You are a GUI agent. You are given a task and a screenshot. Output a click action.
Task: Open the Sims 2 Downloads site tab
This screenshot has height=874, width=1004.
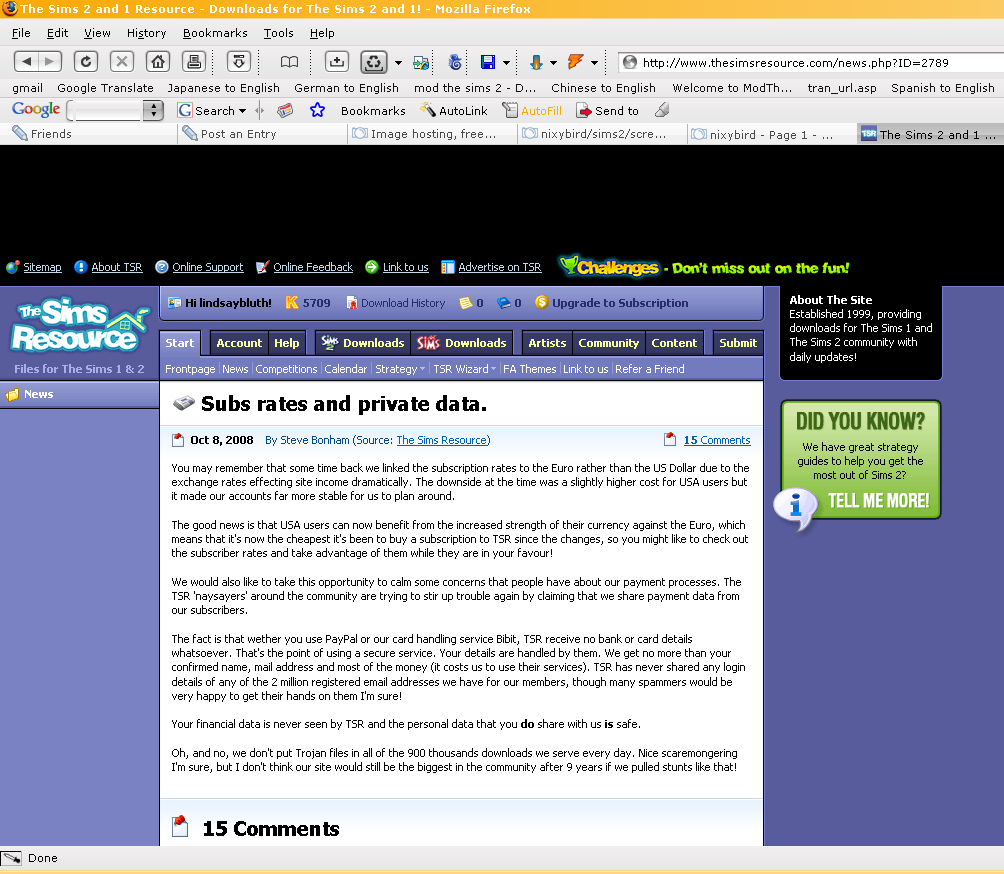click(x=363, y=343)
